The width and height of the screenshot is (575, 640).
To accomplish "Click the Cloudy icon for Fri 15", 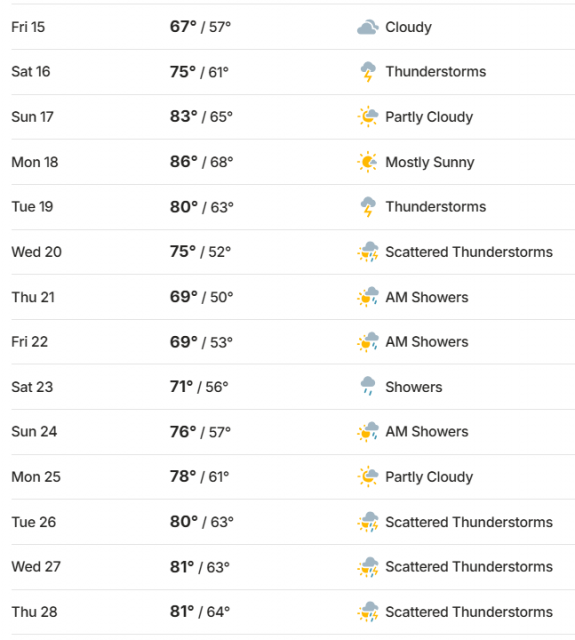I will (368, 27).
